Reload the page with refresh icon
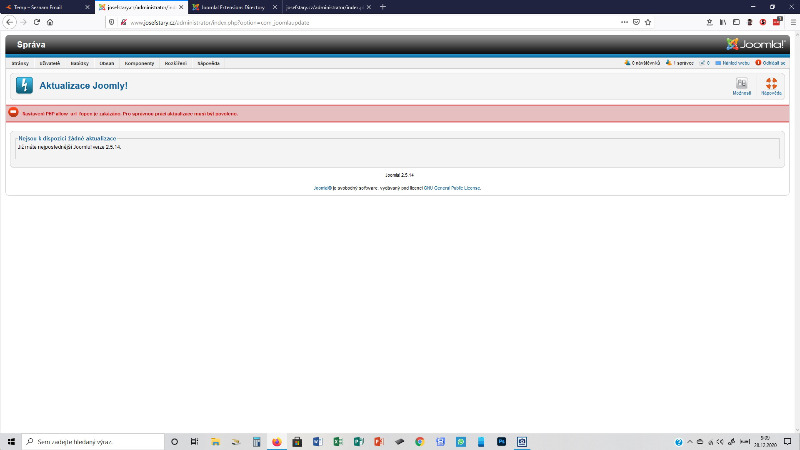 click(x=37, y=22)
